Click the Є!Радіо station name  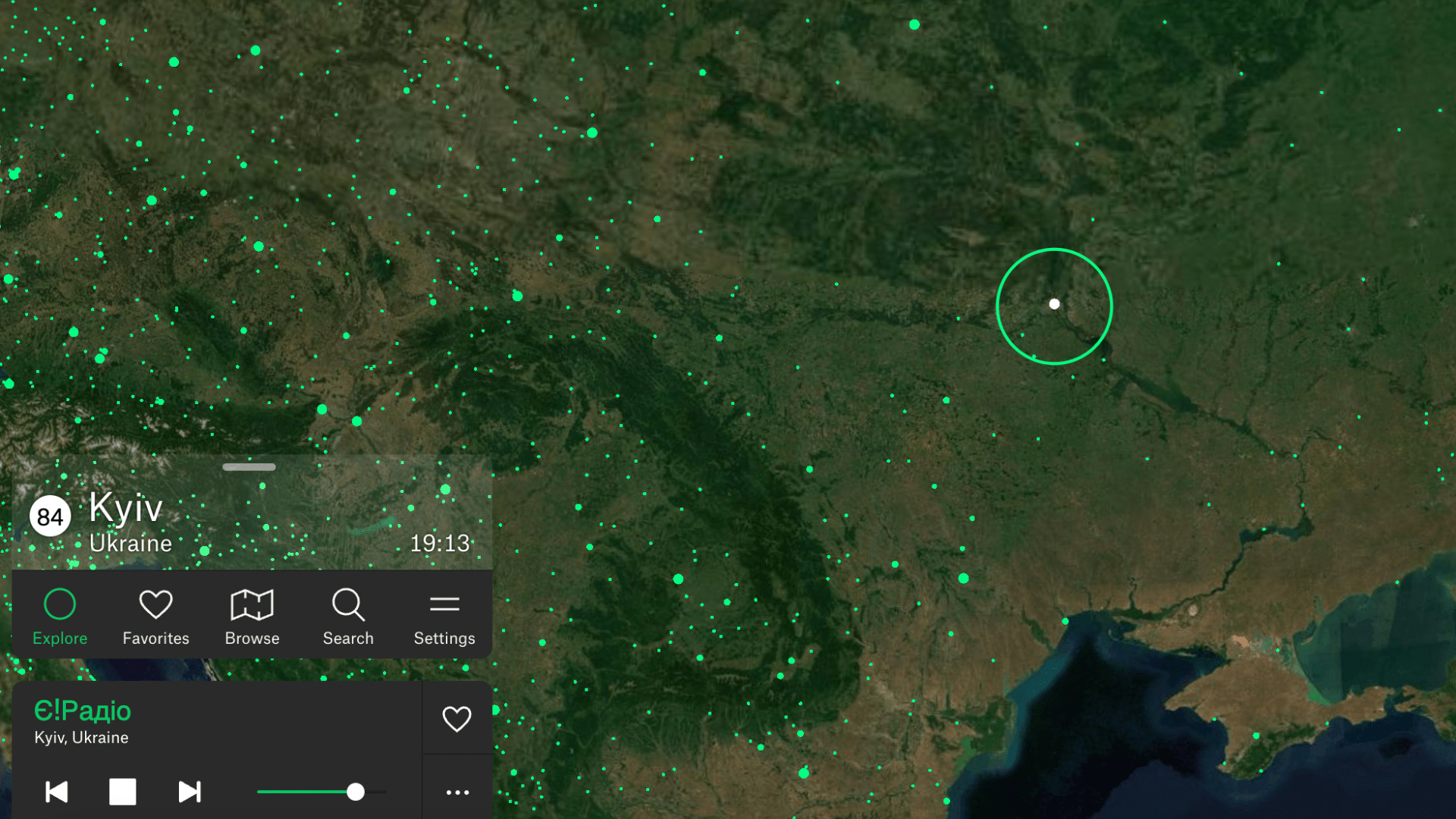point(83,711)
